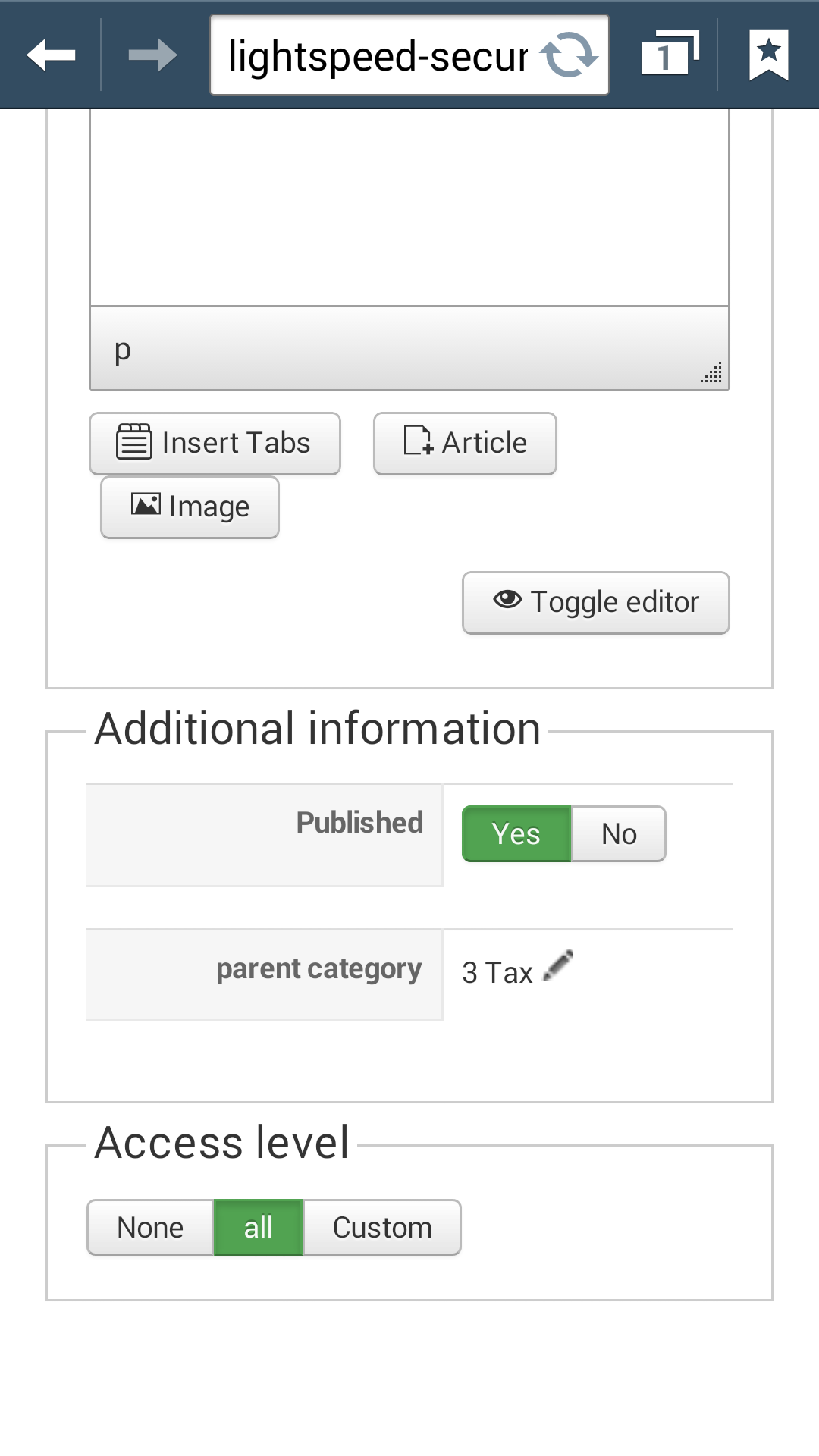
Task: Tap the browser forward arrow
Action: (152, 55)
